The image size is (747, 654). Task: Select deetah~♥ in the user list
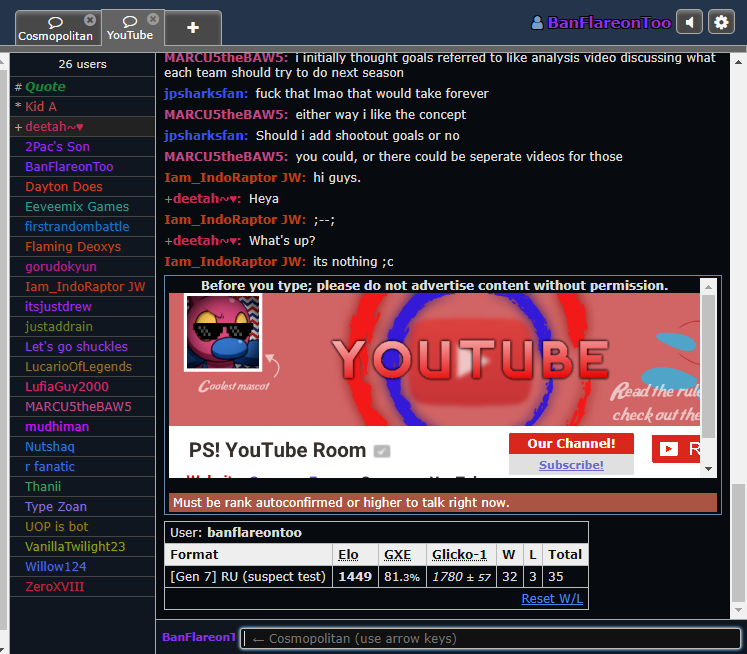[x=82, y=127]
